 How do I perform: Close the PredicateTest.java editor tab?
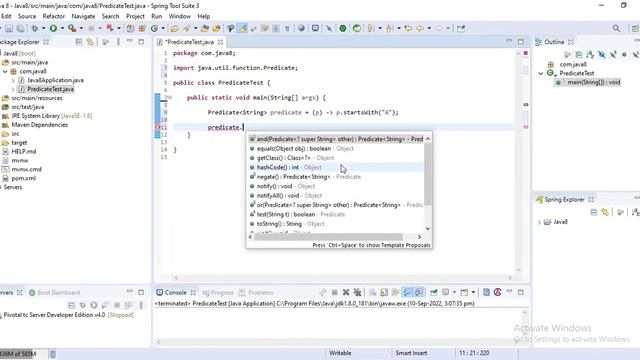220,42
